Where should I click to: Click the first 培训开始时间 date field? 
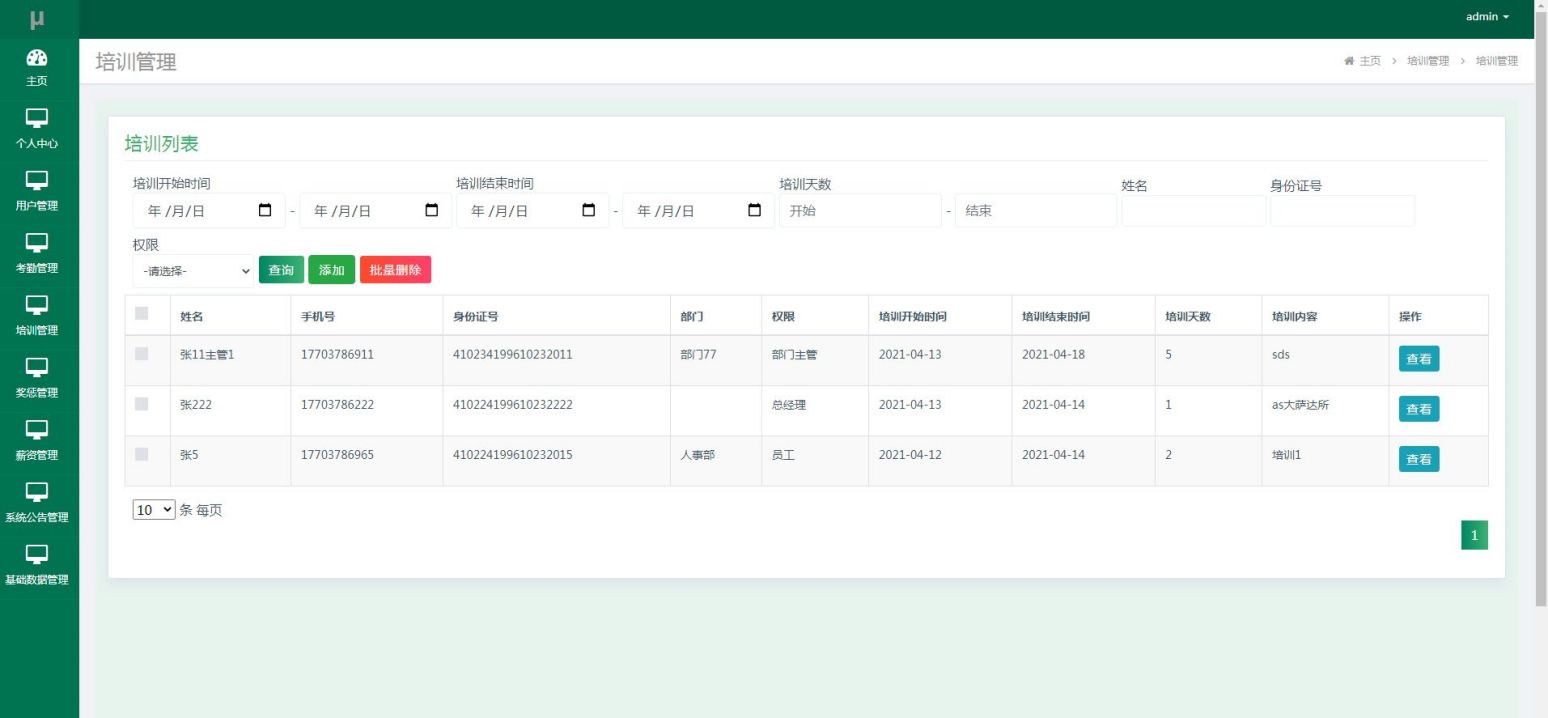click(x=209, y=211)
